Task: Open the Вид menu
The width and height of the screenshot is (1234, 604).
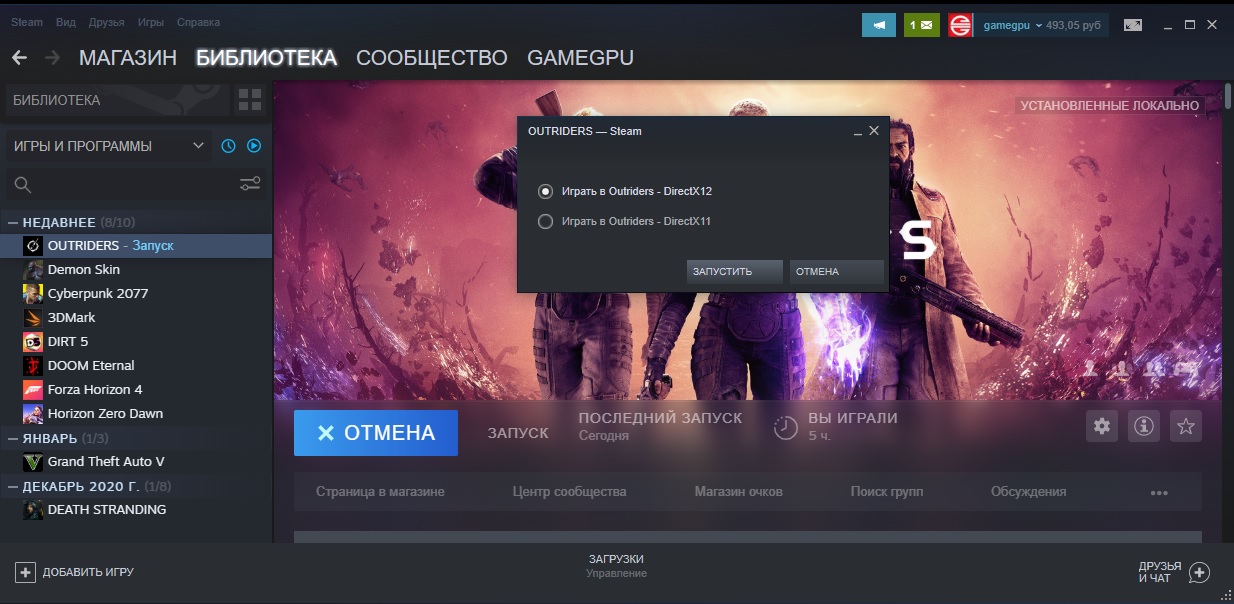Action: point(66,22)
